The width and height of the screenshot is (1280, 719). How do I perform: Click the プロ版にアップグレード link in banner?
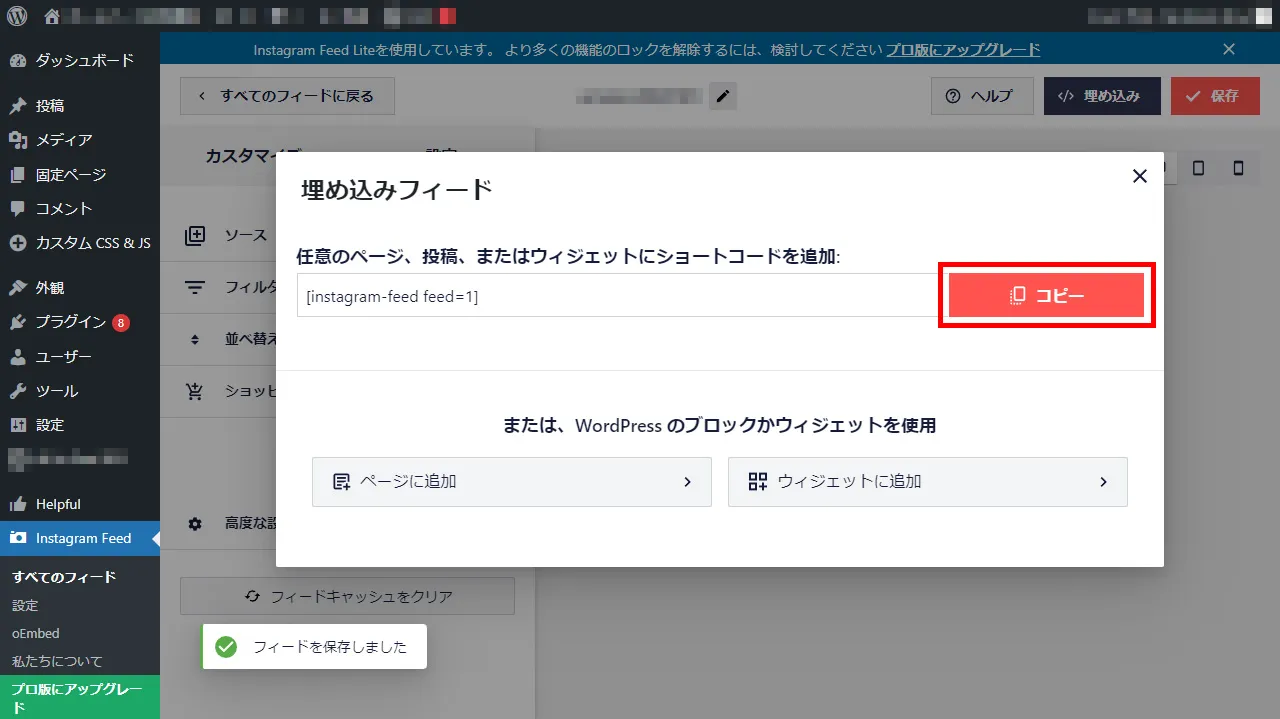point(963,49)
